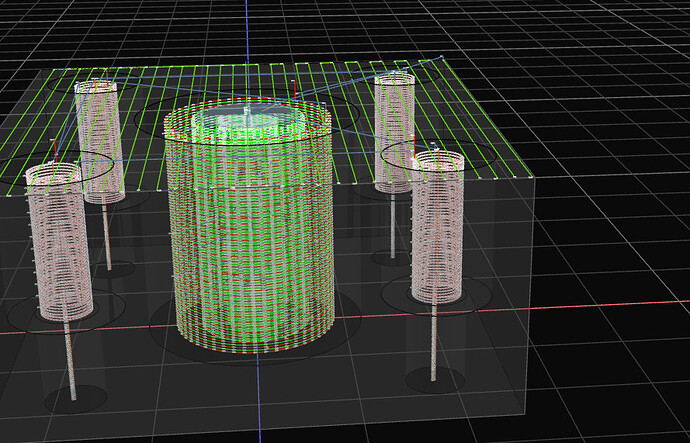Select the large central green coil cylinder
The image size is (690, 443).
coord(250,240)
